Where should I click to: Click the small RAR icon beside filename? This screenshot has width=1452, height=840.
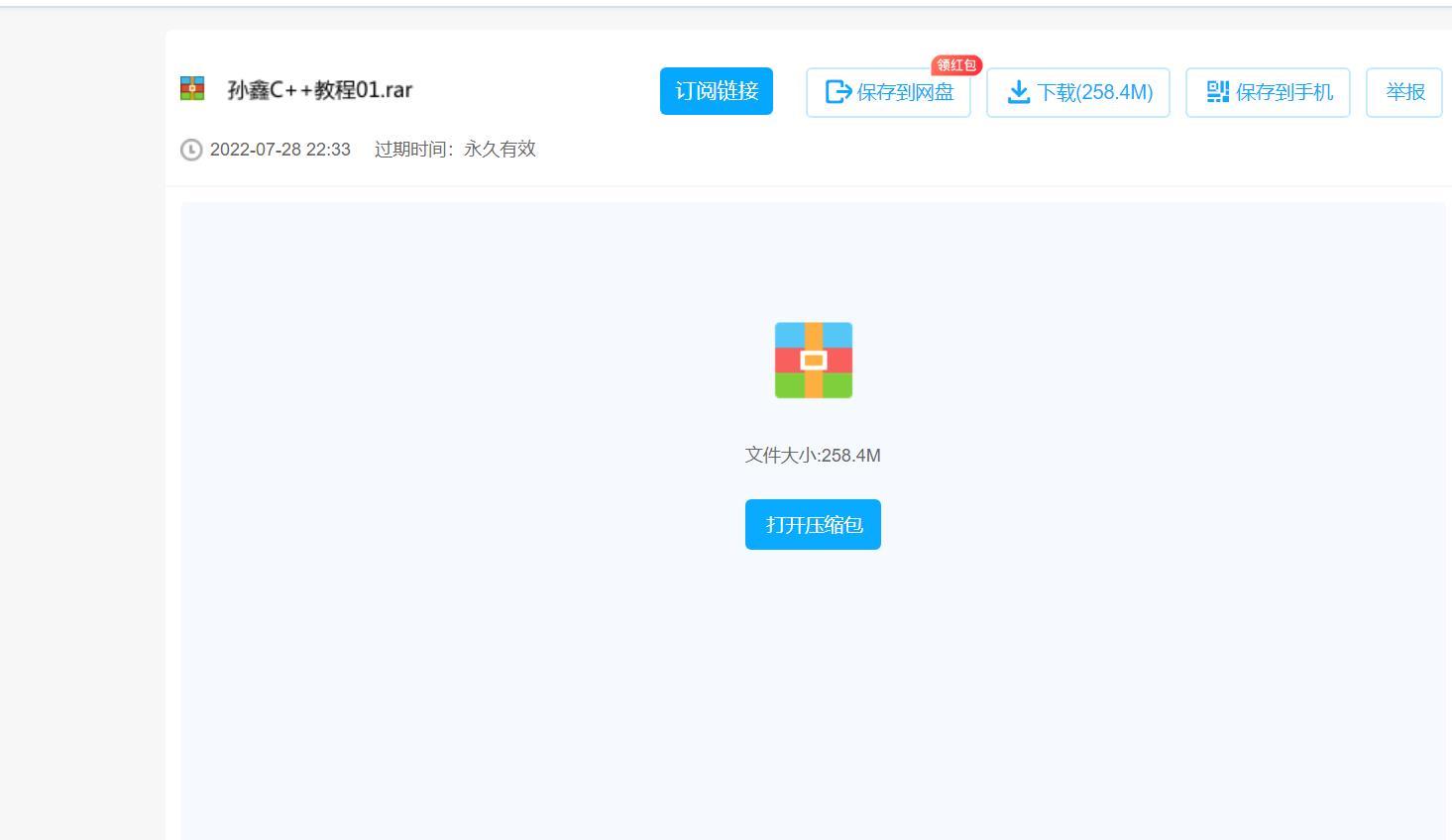click(192, 89)
